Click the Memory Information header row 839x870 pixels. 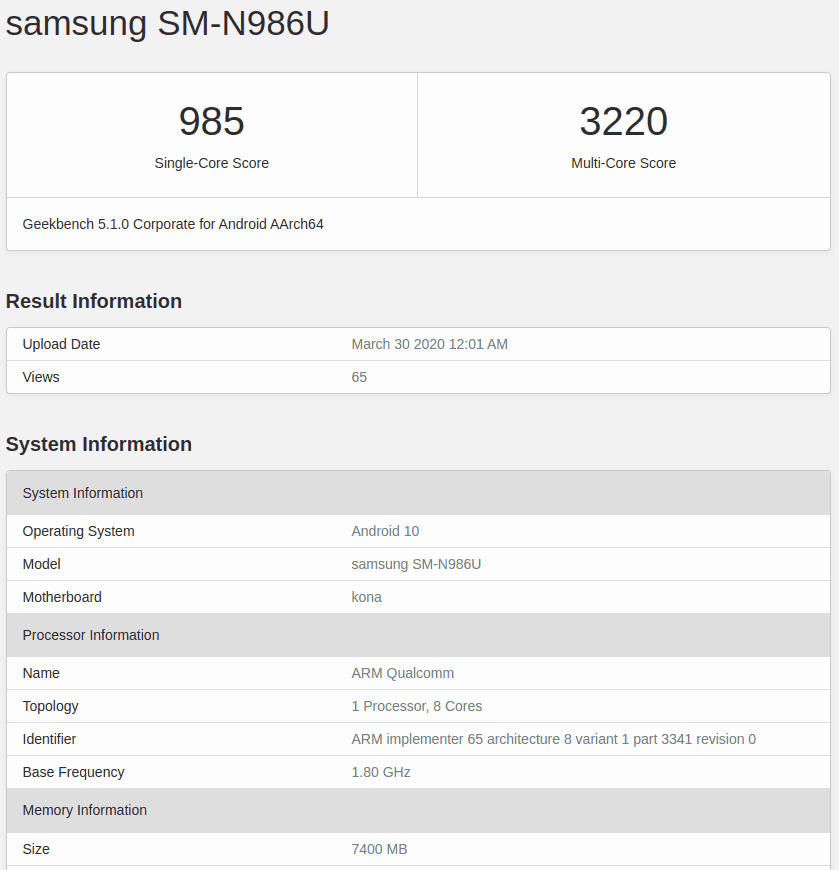84,810
